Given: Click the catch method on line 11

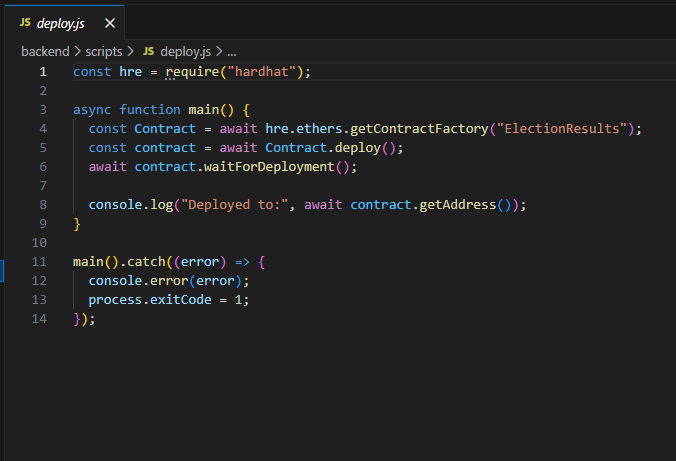Looking at the screenshot, I should [x=146, y=262].
